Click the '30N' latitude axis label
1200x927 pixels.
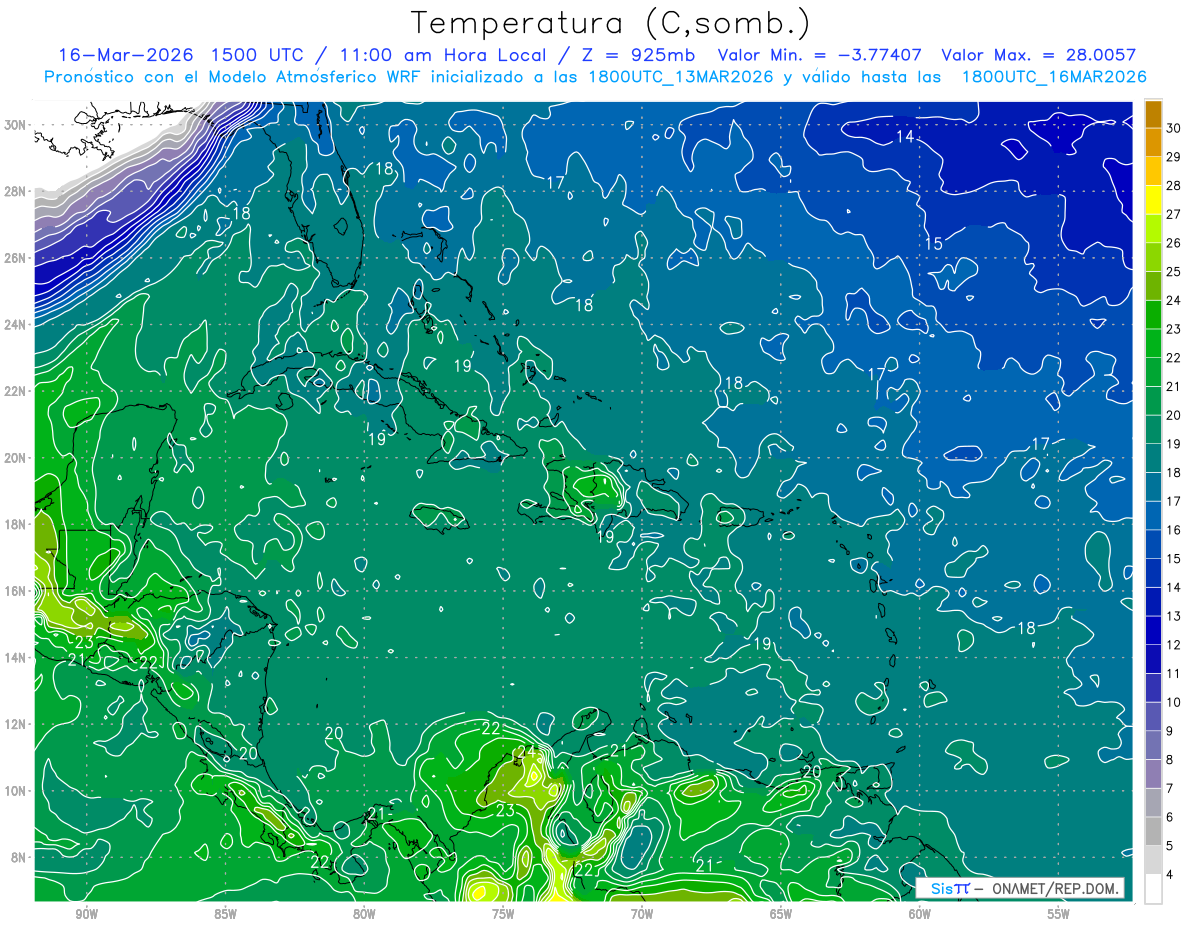pyautogui.click(x=14, y=125)
